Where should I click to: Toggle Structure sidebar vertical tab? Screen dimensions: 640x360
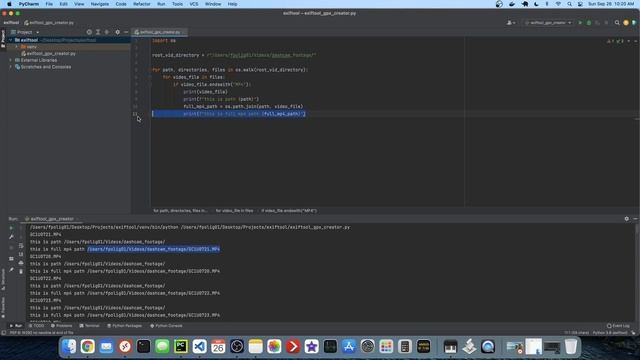point(3,280)
